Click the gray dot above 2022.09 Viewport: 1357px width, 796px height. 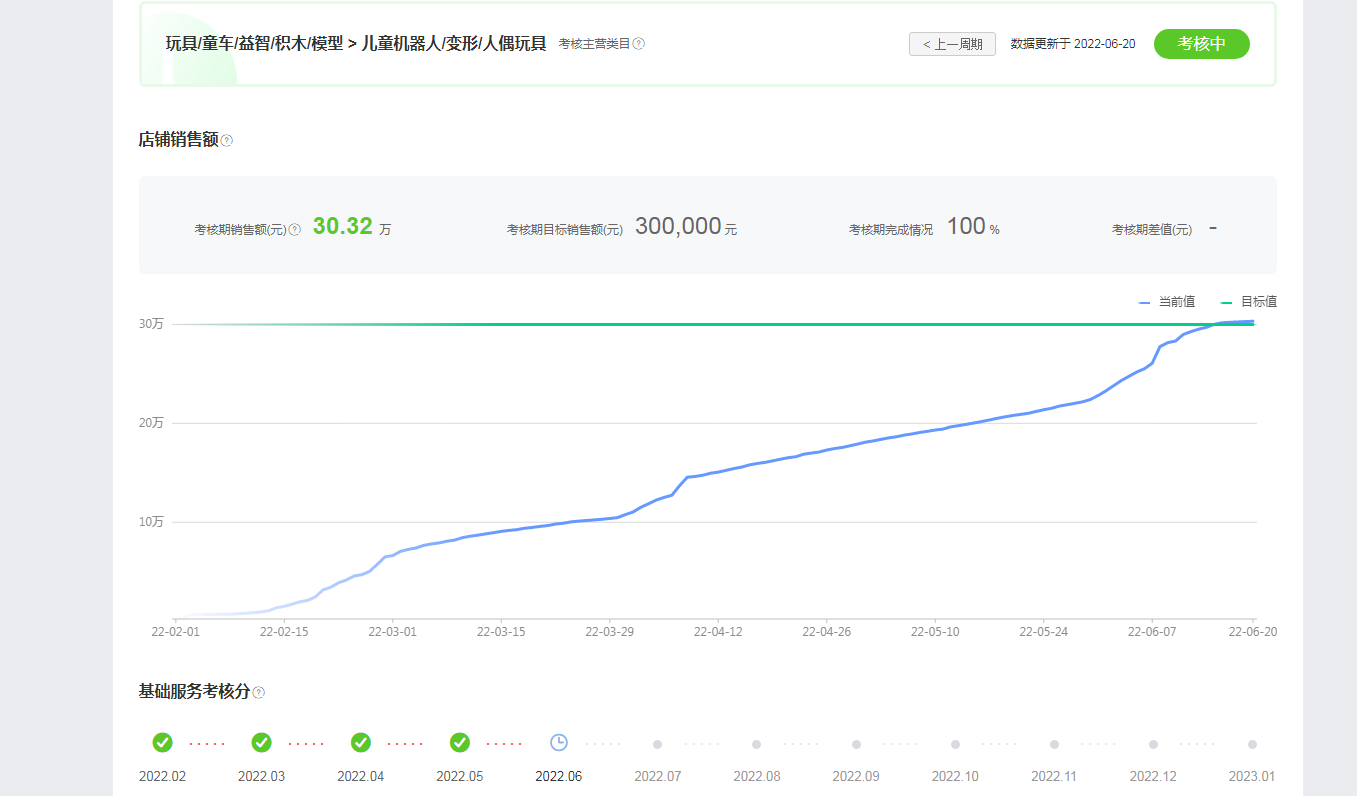pyautogui.click(x=856, y=744)
